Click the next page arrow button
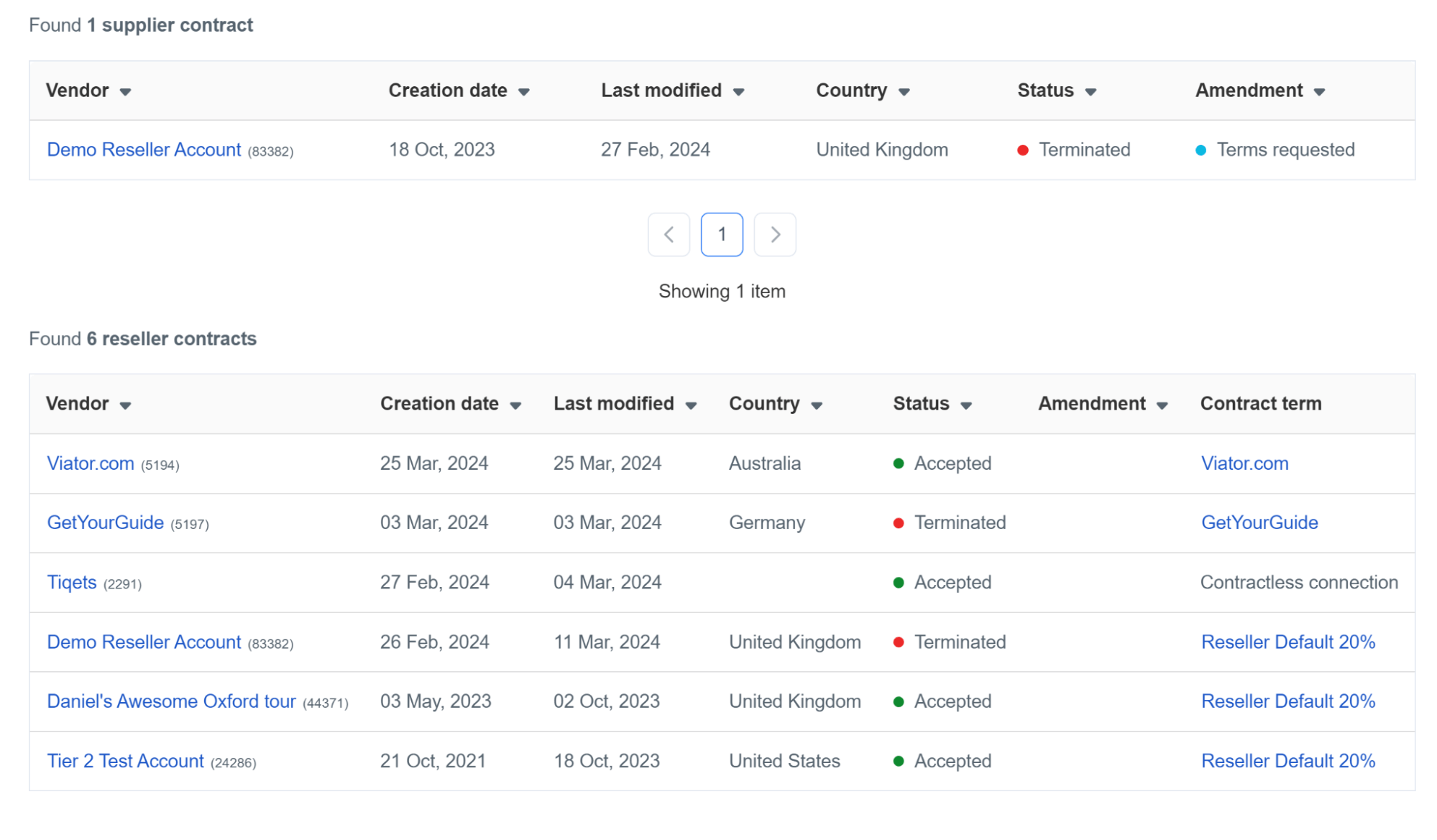The width and height of the screenshot is (1437, 840). 775,234
